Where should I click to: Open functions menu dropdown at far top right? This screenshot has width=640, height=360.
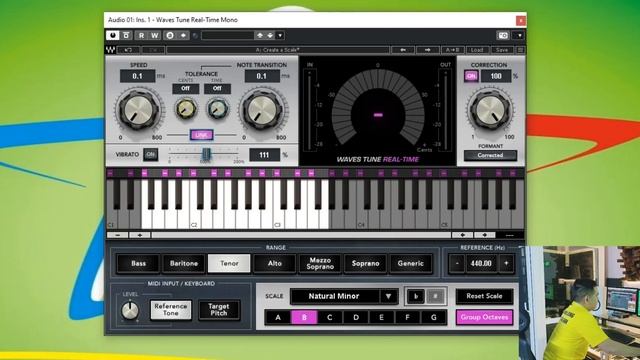[x=519, y=36]
